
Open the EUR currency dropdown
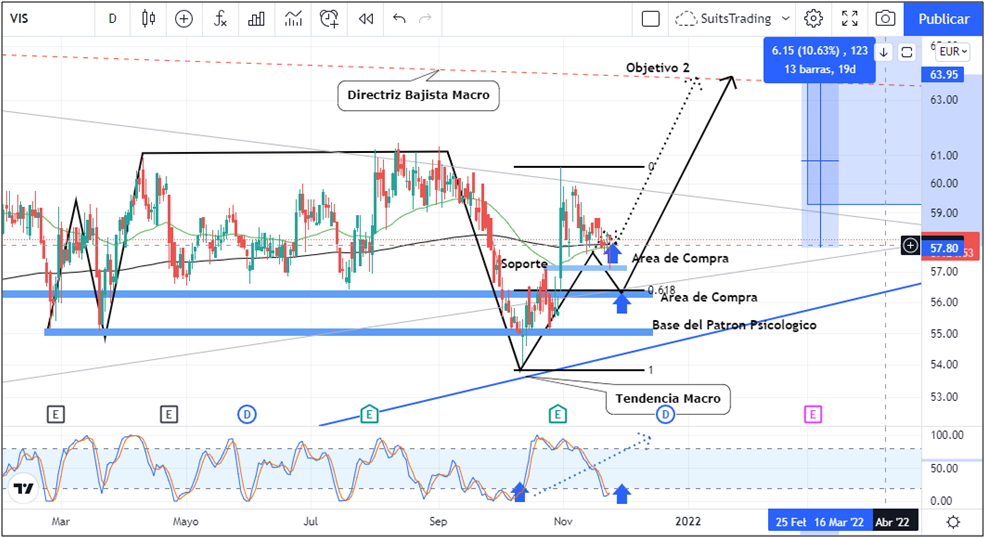point(950,51)
